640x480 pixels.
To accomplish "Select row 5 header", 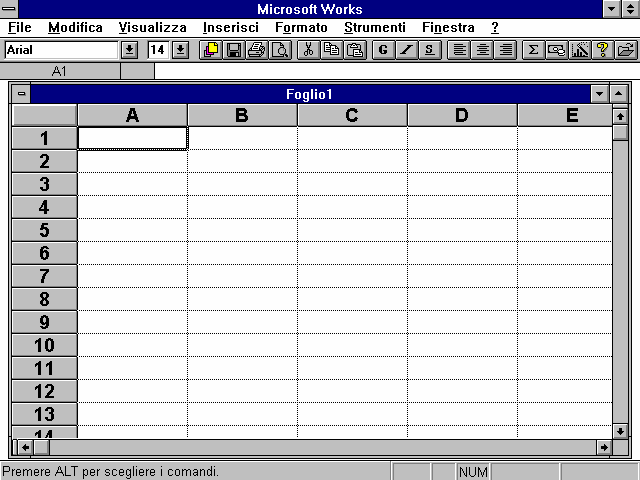I will 44,230.
